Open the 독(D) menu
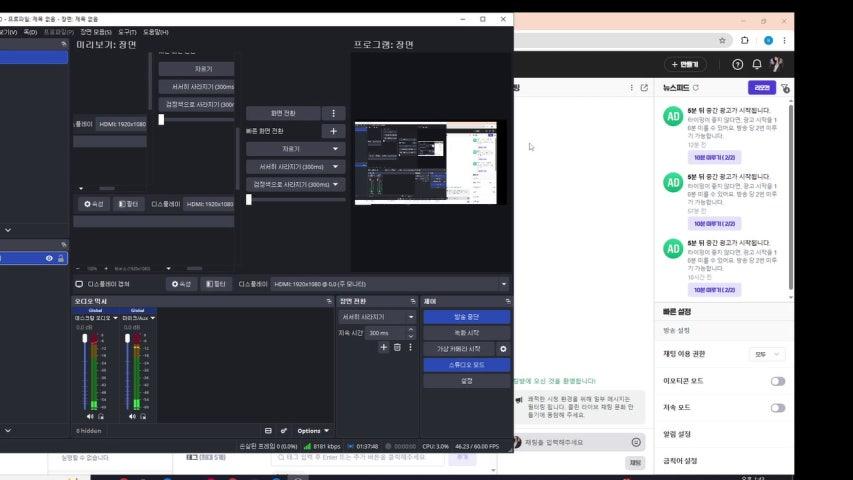Screen dimensions: 853x480 [30, 32]
